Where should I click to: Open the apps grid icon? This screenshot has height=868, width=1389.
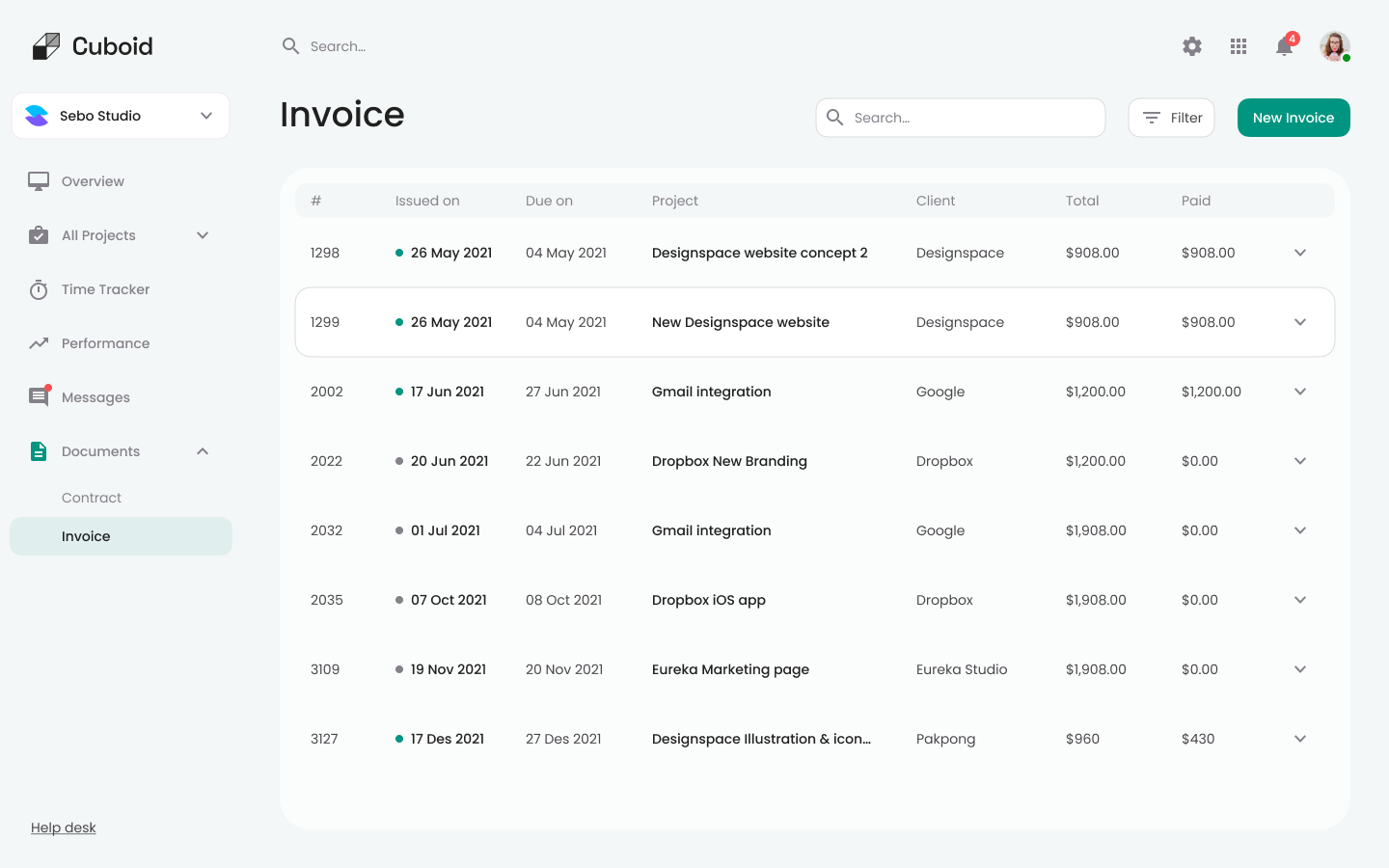point(1239,45)
